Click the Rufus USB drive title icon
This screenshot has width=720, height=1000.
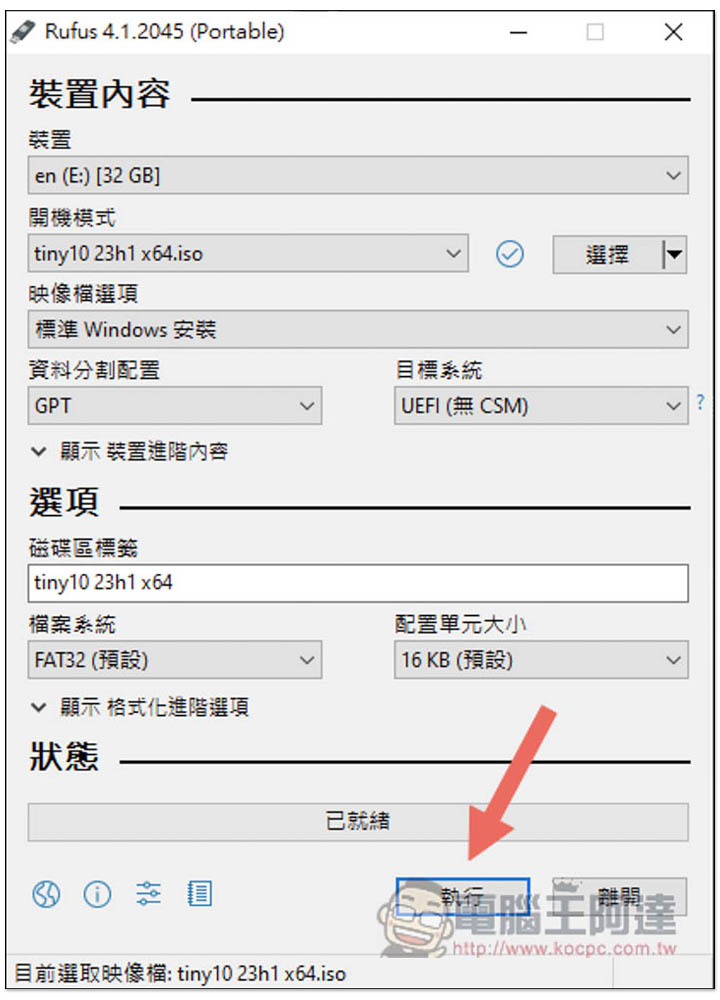click(22, 32)
